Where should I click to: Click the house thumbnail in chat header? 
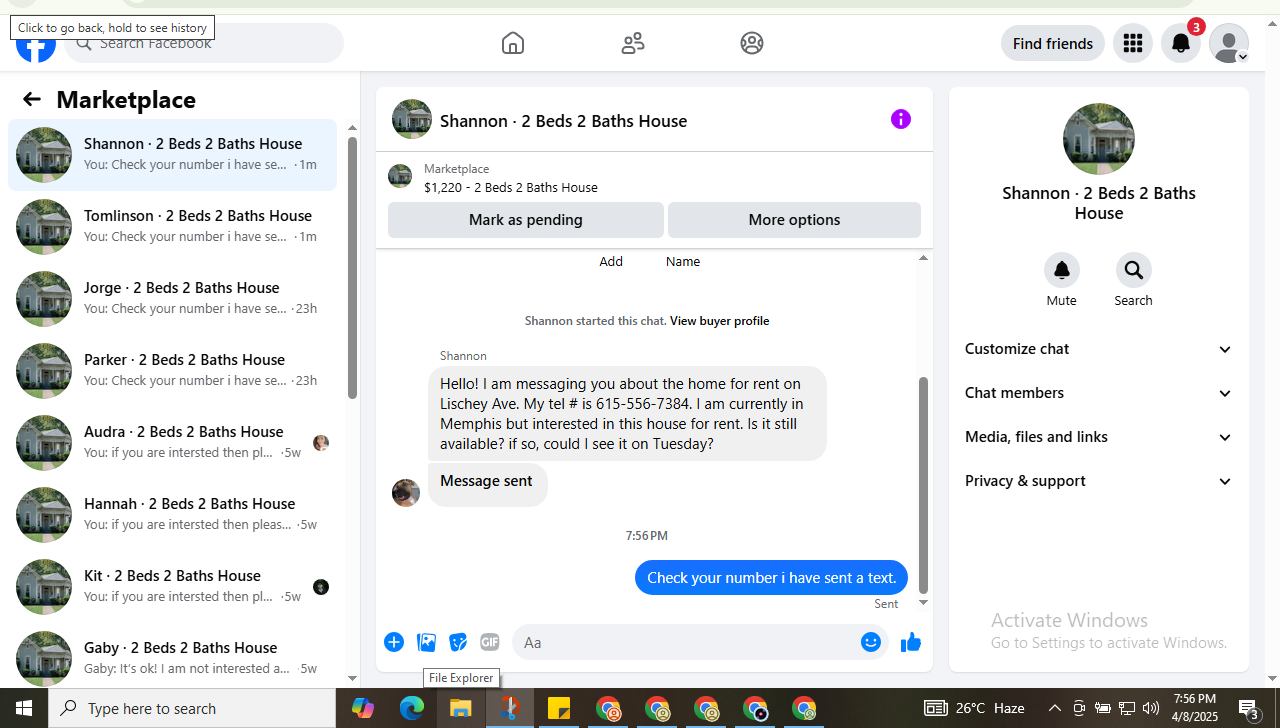tap(412, 119)
